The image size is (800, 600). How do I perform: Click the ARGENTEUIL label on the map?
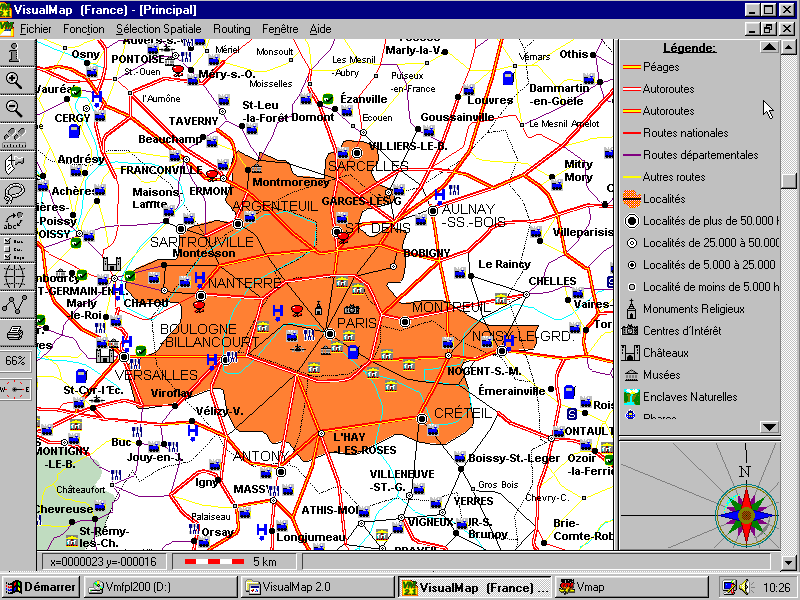pyautogui.click(x=275, y=206)
